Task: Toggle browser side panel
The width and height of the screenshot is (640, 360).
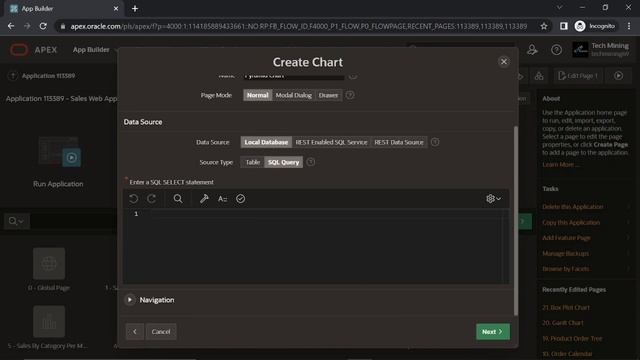Action: [563, 26]
